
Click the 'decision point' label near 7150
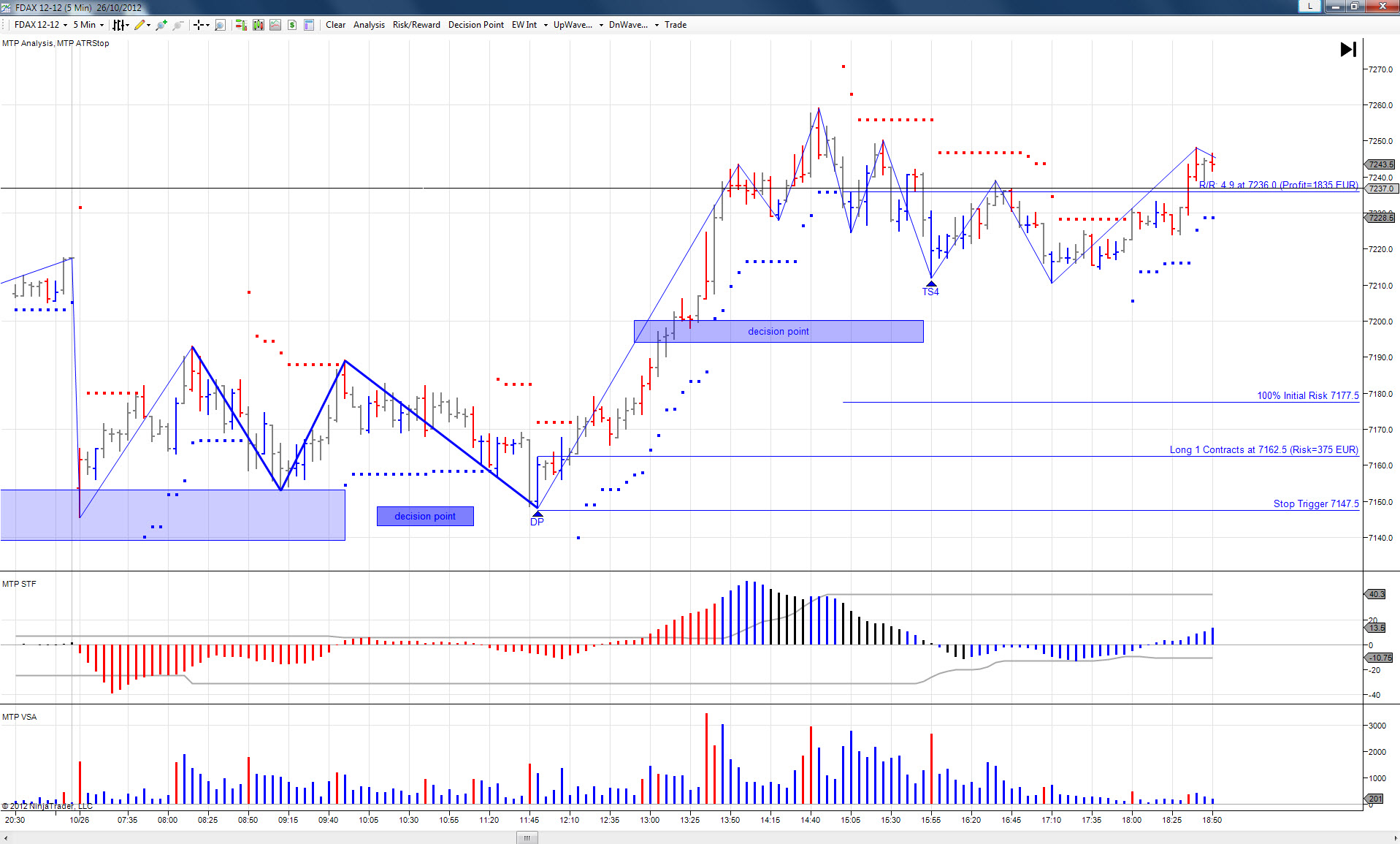[425, 516]
